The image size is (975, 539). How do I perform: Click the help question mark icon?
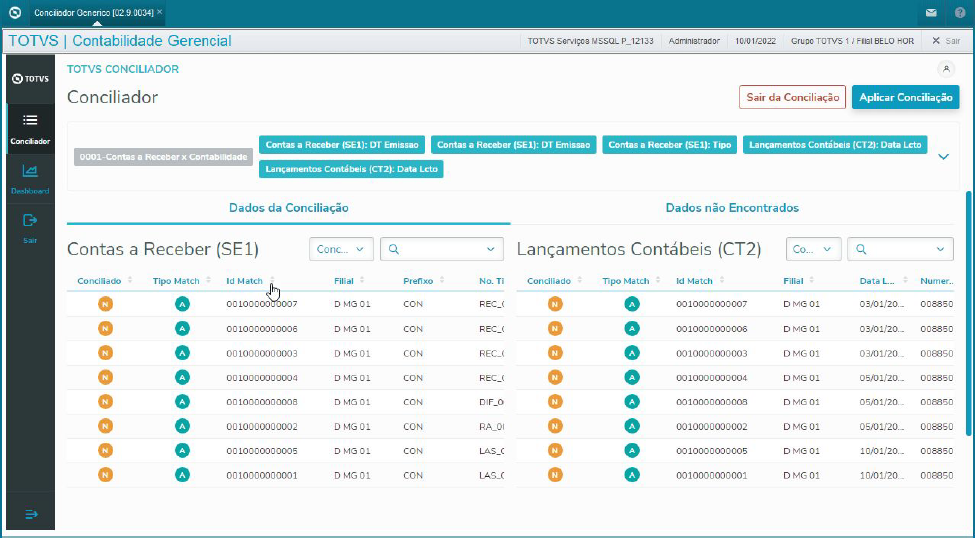click(959, 13)
